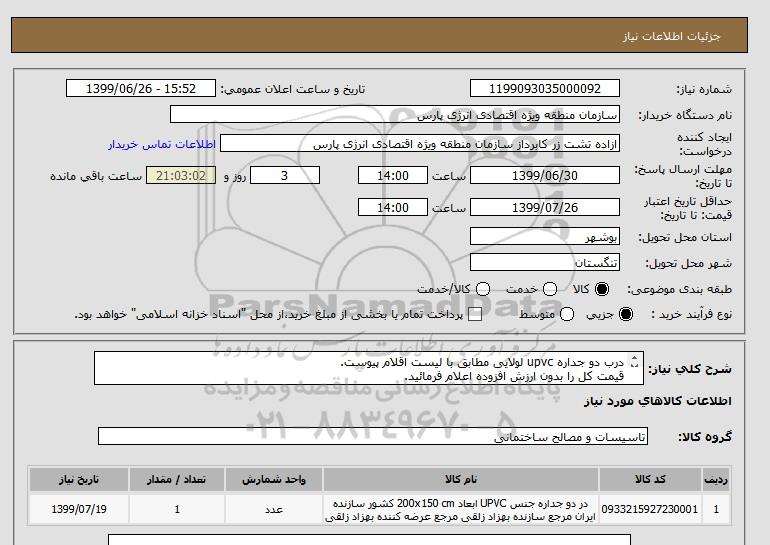
Task: Open the buyer contact information link
Action: [162, 144]
